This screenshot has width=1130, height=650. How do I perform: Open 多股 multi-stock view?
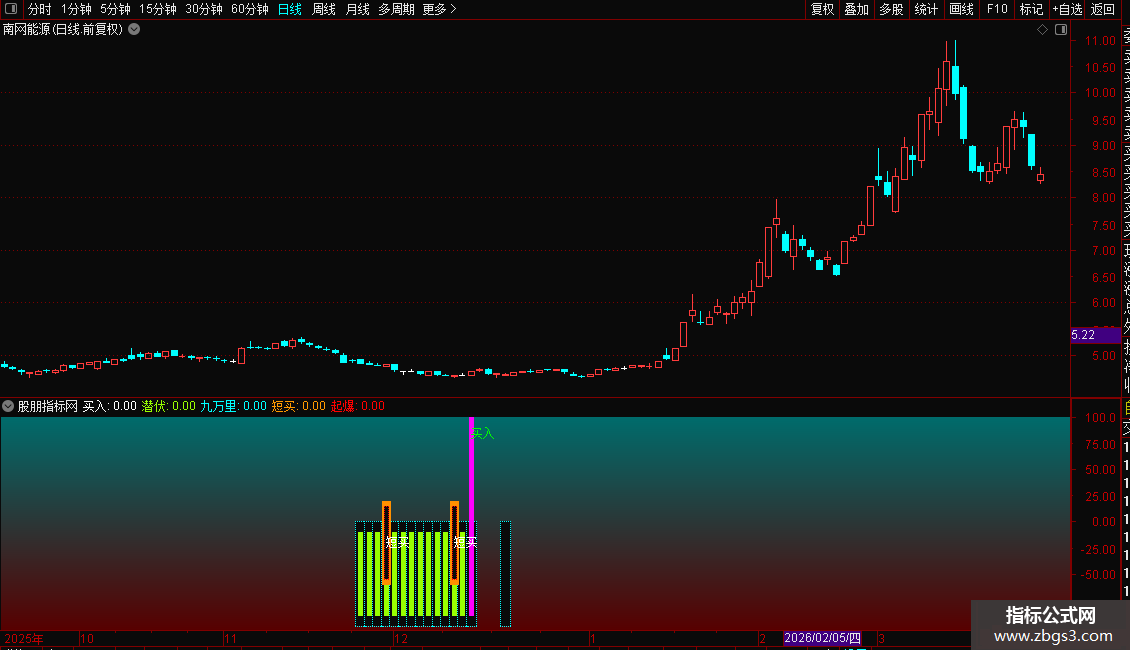891,9
